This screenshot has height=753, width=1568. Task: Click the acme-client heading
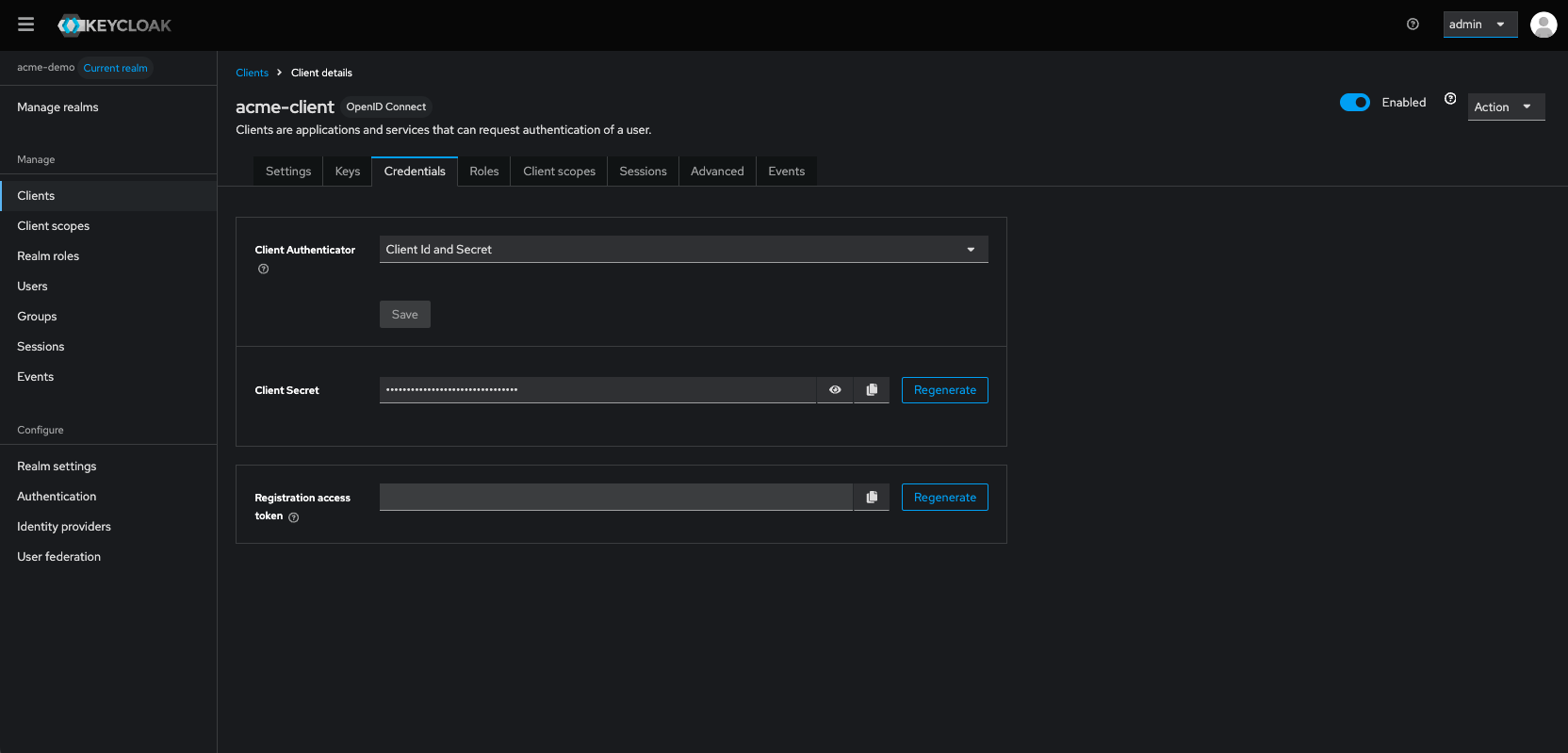pos(285,106)
